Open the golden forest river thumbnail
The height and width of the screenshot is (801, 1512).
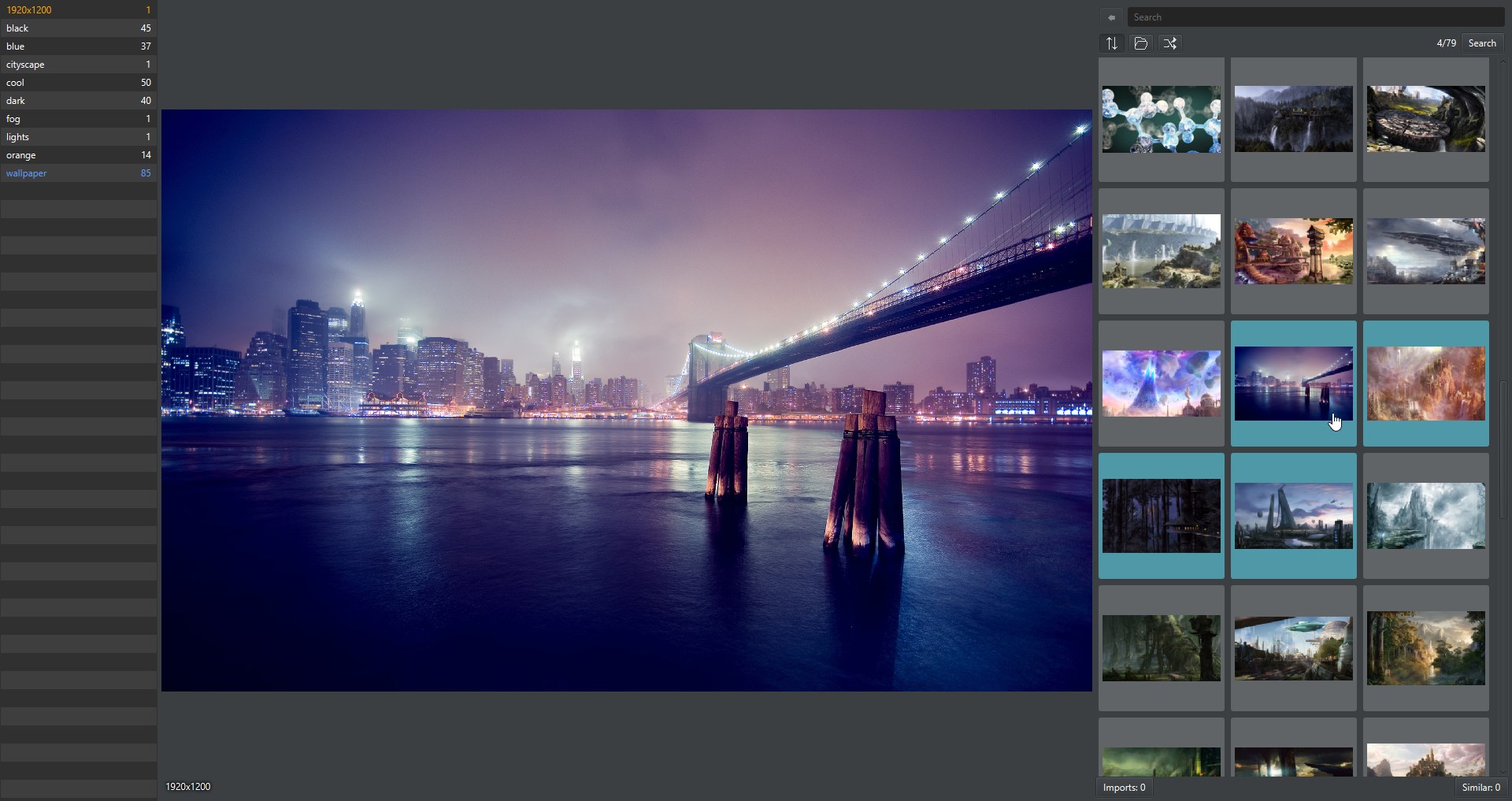pyautogui.click(x=1426, y=648)
